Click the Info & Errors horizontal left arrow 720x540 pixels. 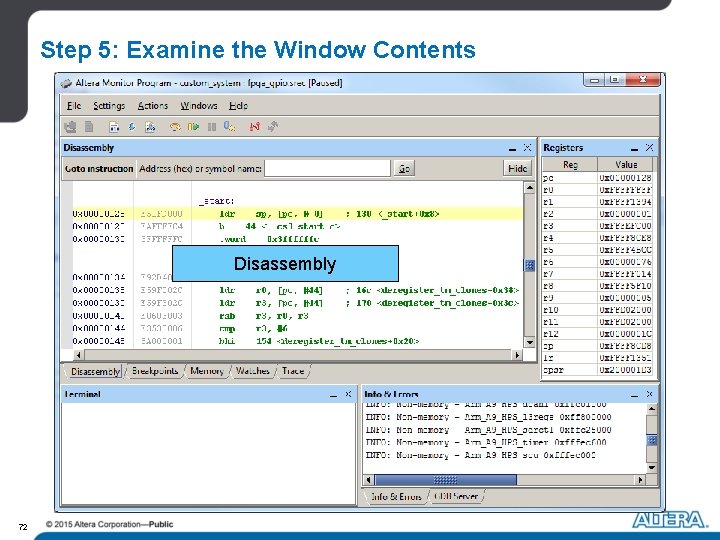(368, 480)
